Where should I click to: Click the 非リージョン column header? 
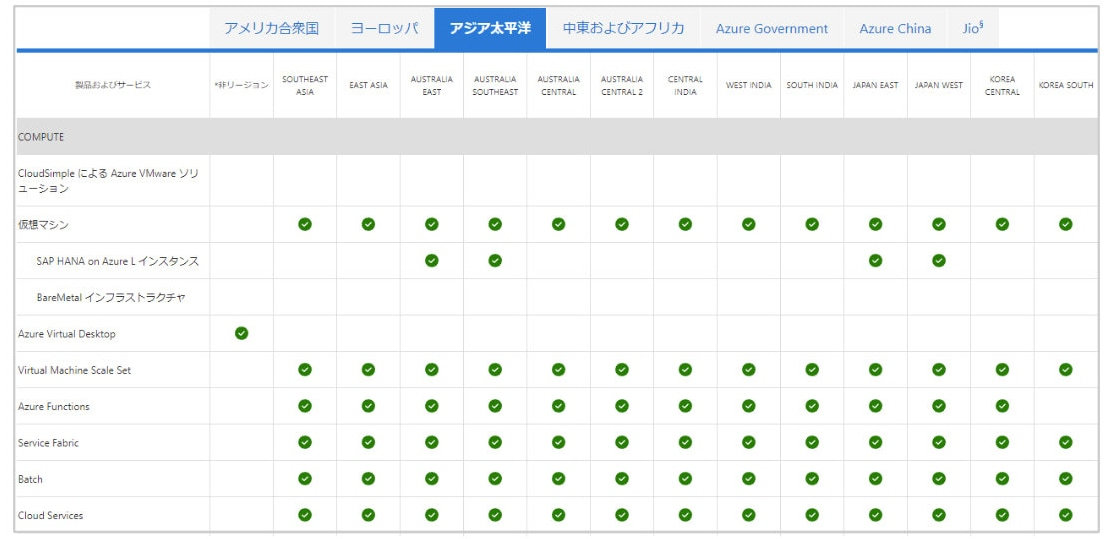pyautogui.click(x=242, y=85)
